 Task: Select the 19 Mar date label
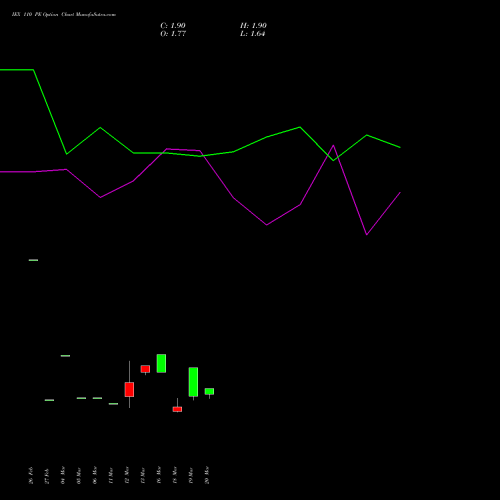[191, 475]
